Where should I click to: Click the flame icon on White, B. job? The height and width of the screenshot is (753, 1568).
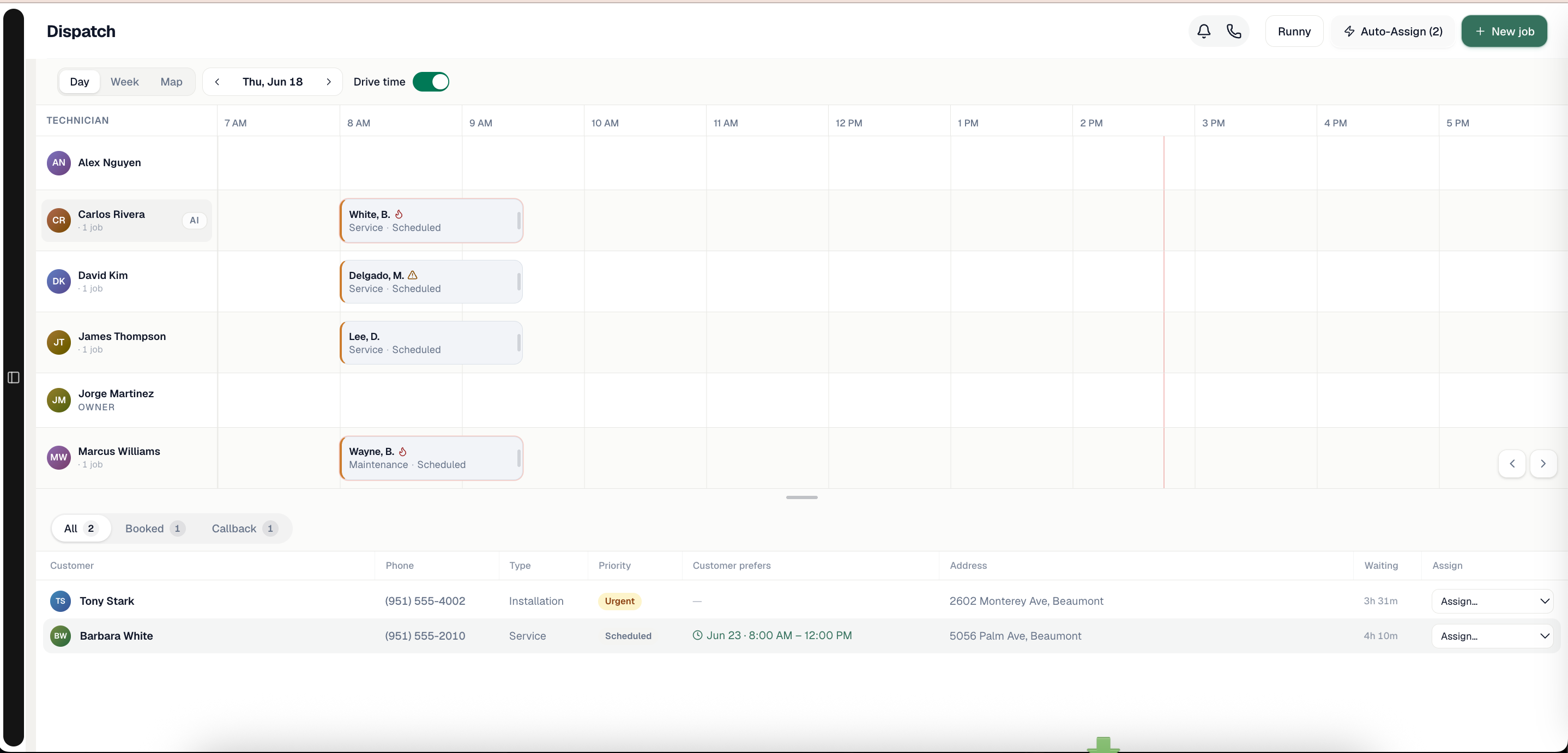click(399, 214)
